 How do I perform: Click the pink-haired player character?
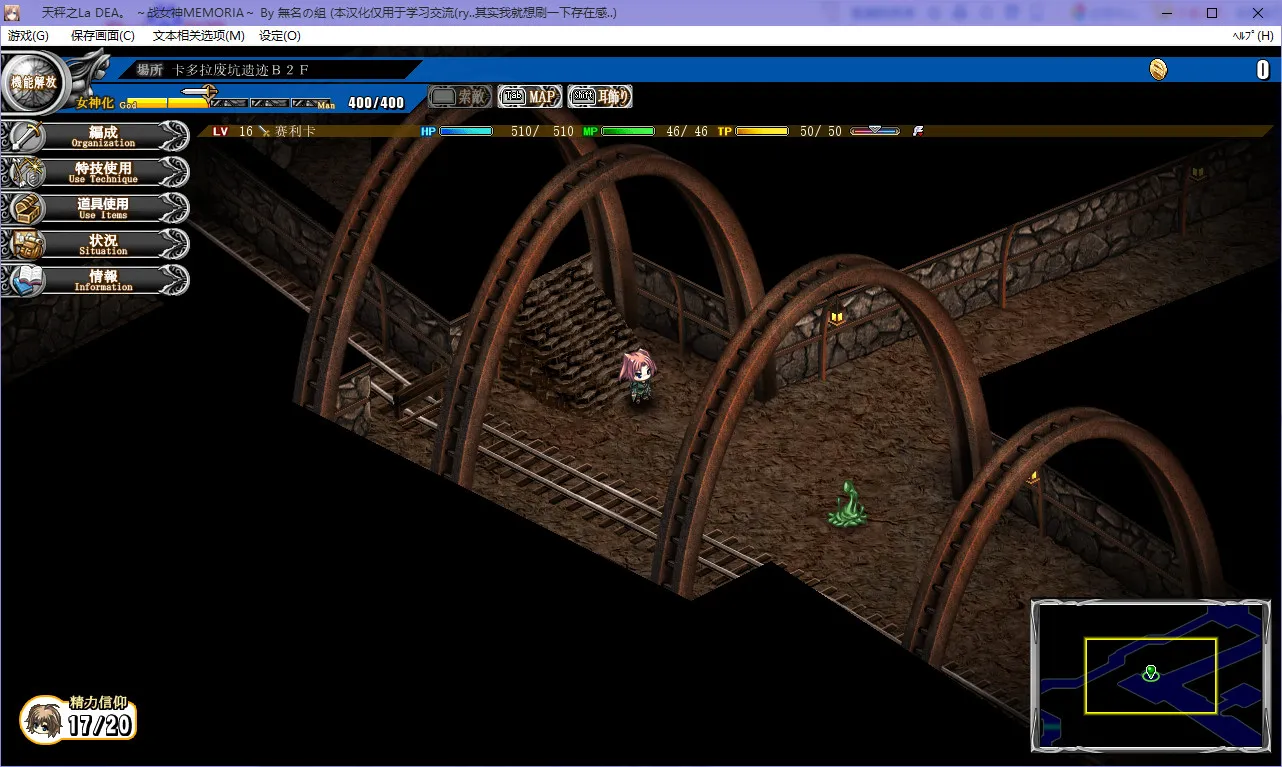point(638,377)
